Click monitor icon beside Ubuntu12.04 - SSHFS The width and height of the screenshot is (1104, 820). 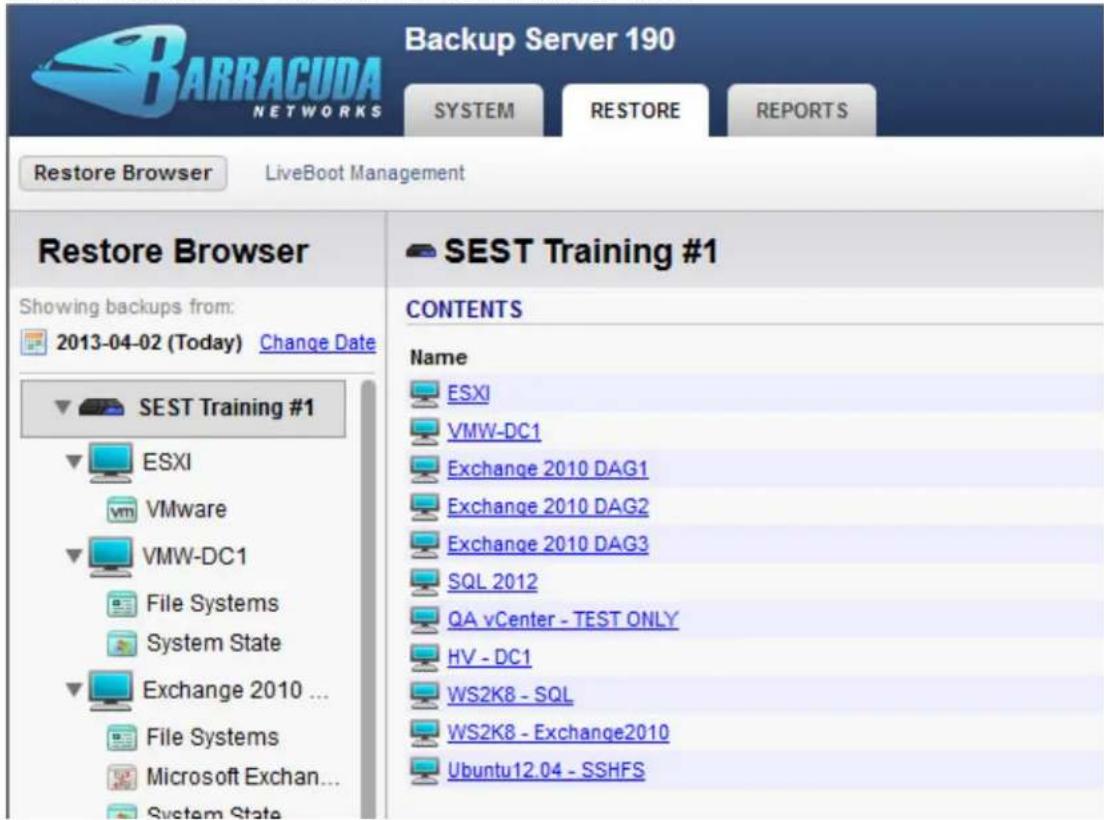click(x=425, y=770)
